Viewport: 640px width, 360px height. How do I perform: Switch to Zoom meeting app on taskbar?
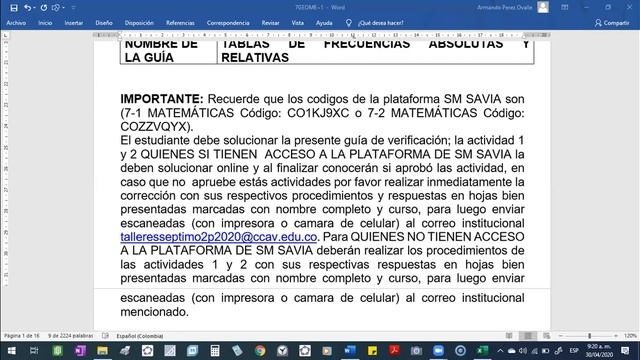tap(438, 351)
